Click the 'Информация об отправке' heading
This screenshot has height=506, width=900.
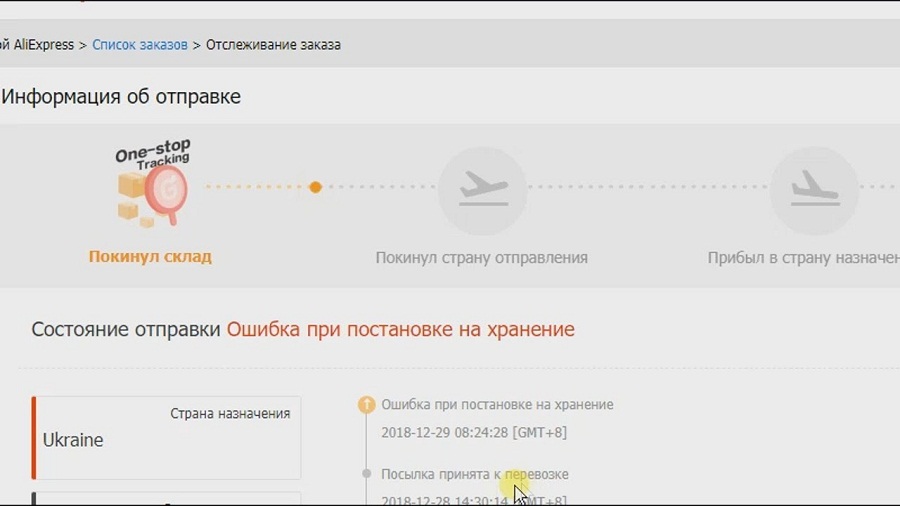pyautogui.click(x=121, y=97)
